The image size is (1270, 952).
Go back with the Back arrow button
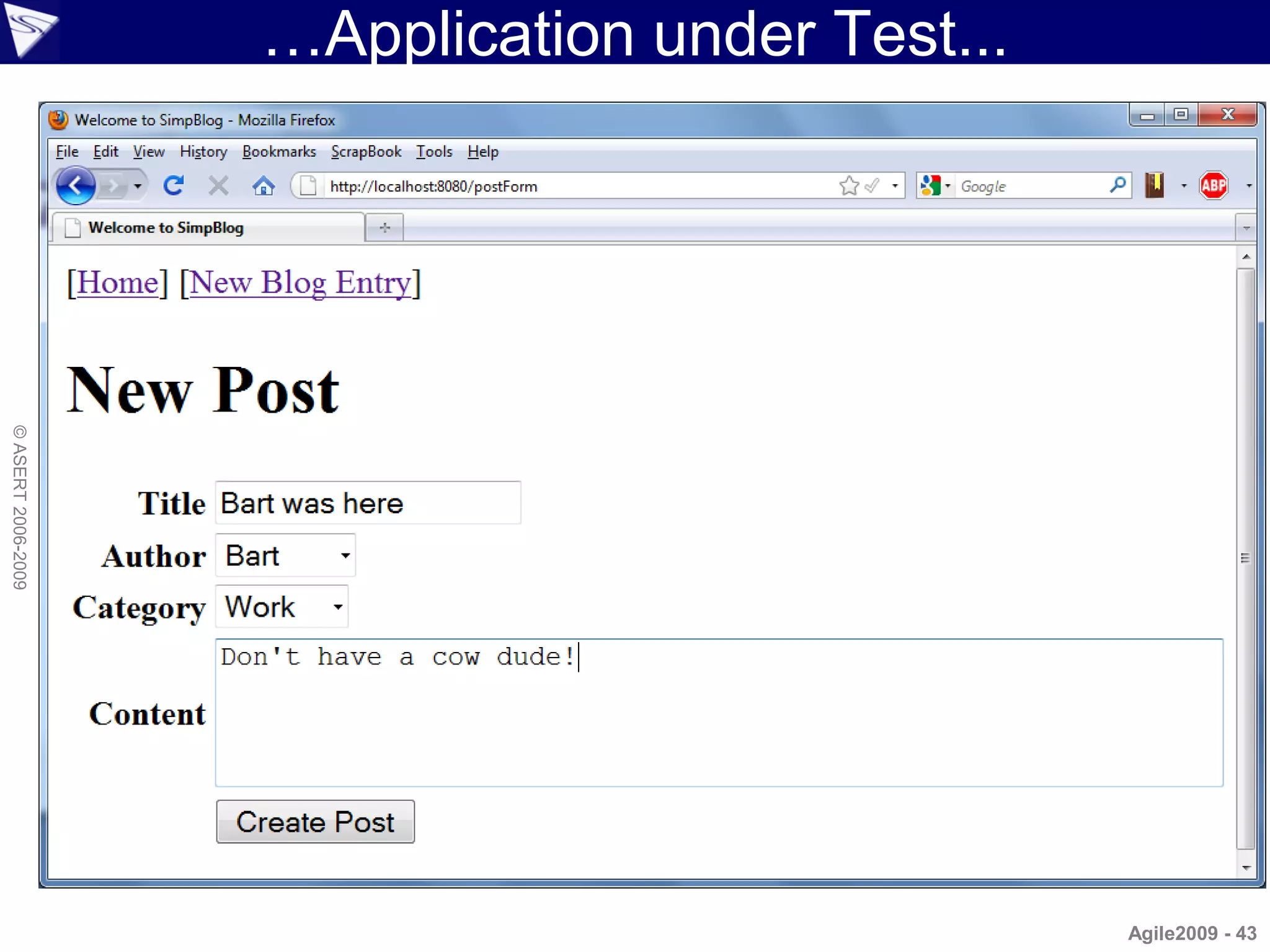click(x=75, y=185)
